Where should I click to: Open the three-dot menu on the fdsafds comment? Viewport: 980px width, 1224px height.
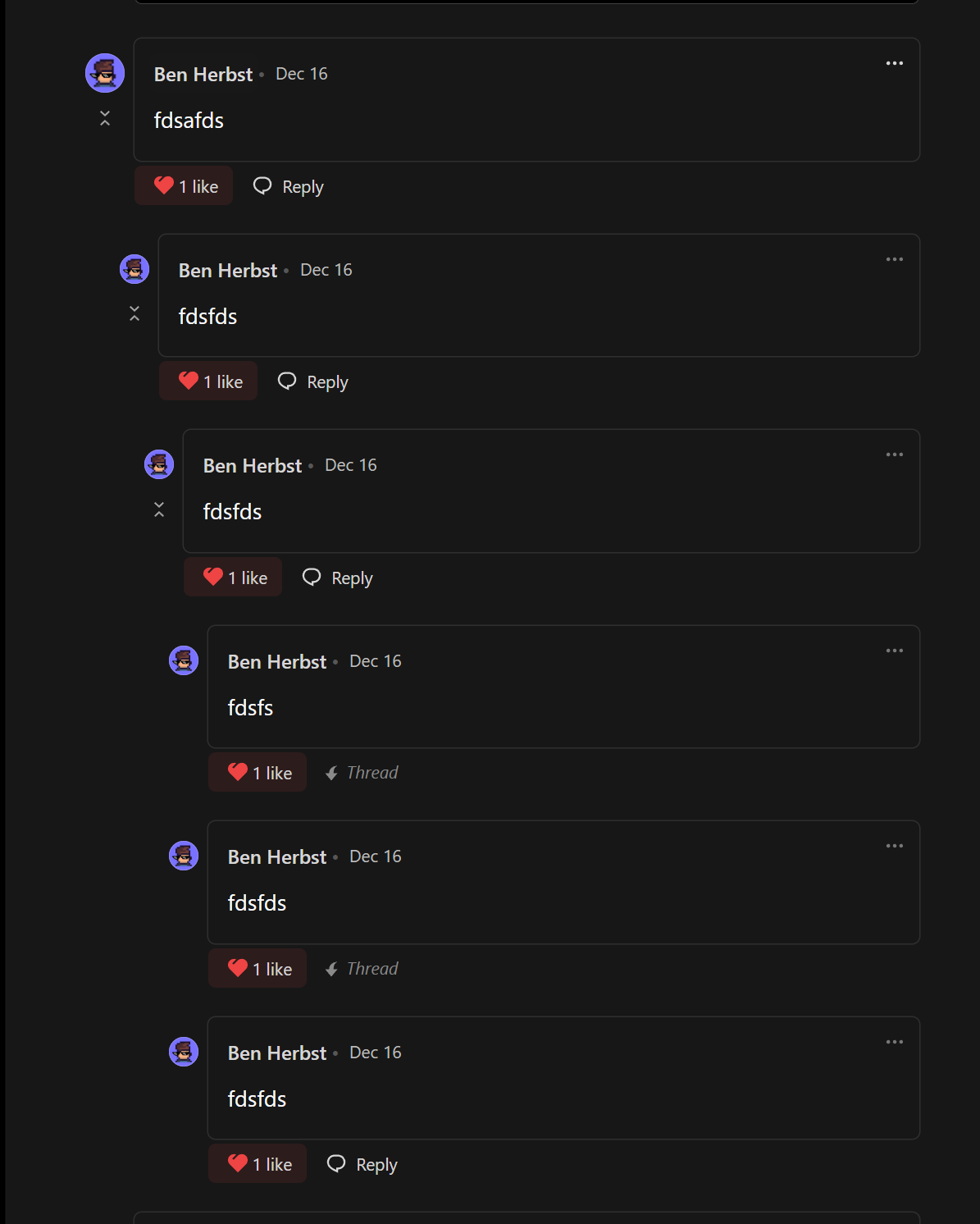click(894, 63)
